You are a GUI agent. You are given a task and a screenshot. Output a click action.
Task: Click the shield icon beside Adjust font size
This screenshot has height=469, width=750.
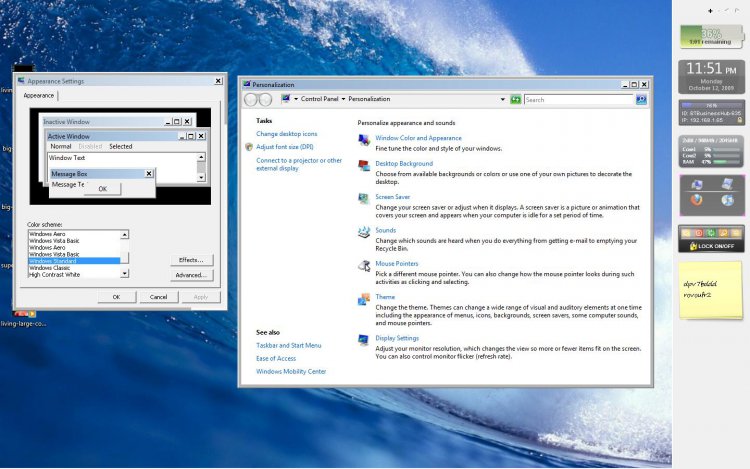click(249, 147)
